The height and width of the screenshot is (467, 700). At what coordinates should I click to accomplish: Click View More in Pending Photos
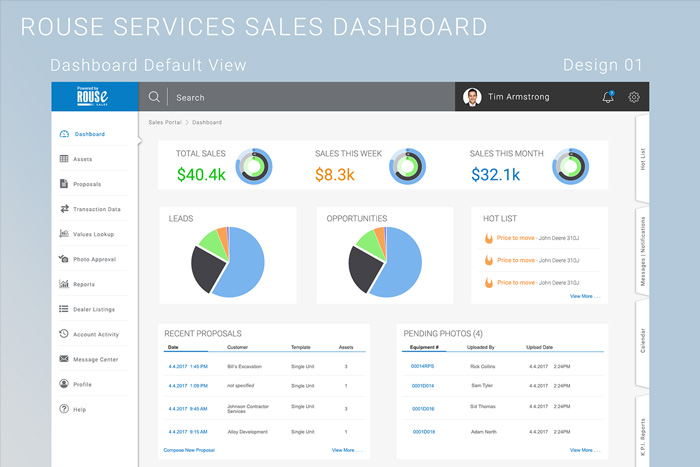tap(585, 450)
